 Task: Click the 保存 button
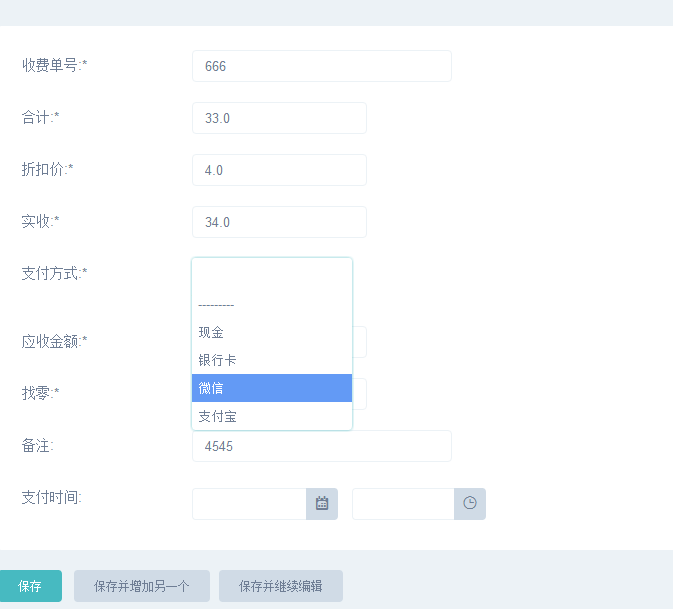[30, 586]
